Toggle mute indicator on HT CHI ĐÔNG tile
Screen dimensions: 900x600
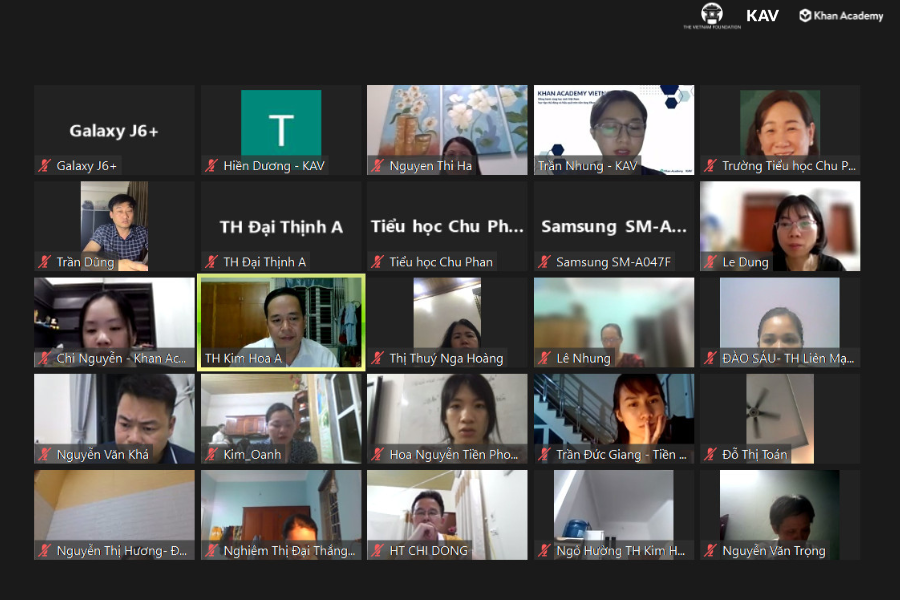tap(377, 550)
